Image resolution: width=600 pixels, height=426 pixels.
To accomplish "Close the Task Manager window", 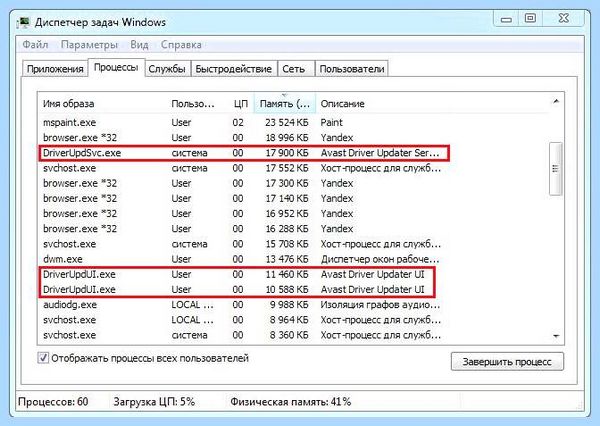I will pyautogui.click(x=563, y=18).
